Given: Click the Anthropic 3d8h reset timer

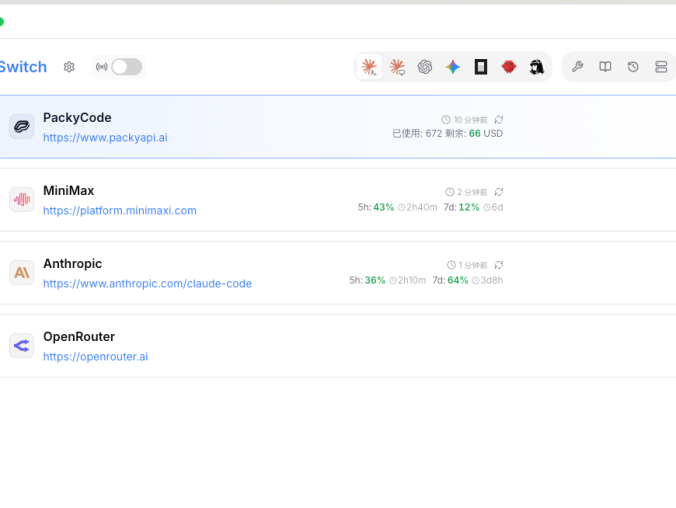Looking at the screenshot, I should pos(488,280).
